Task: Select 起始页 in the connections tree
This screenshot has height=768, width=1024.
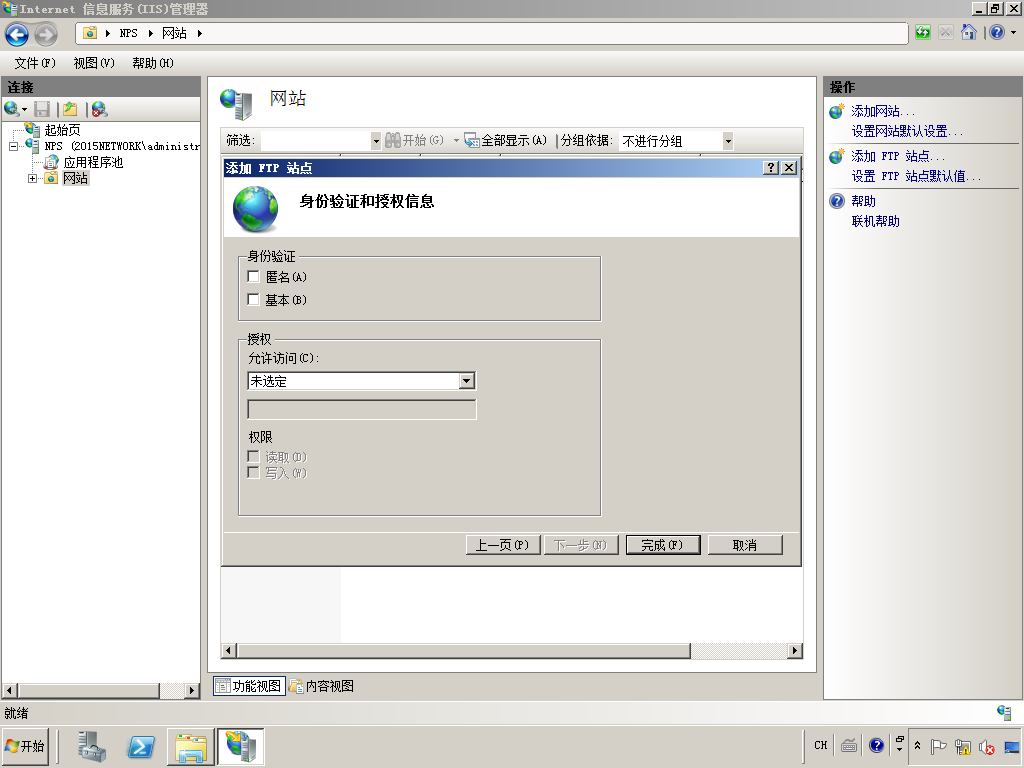Action: [63, 130]
